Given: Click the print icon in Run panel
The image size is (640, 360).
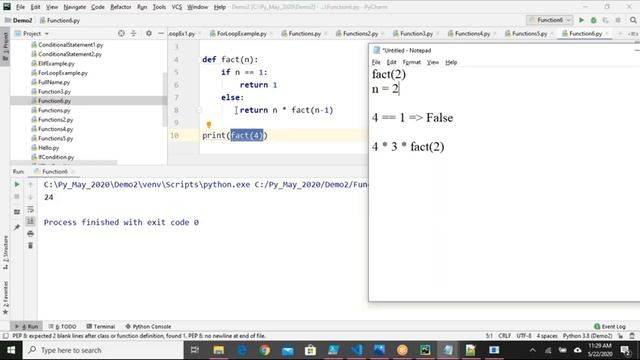Looking at the screenshot, I should [30, 233].
